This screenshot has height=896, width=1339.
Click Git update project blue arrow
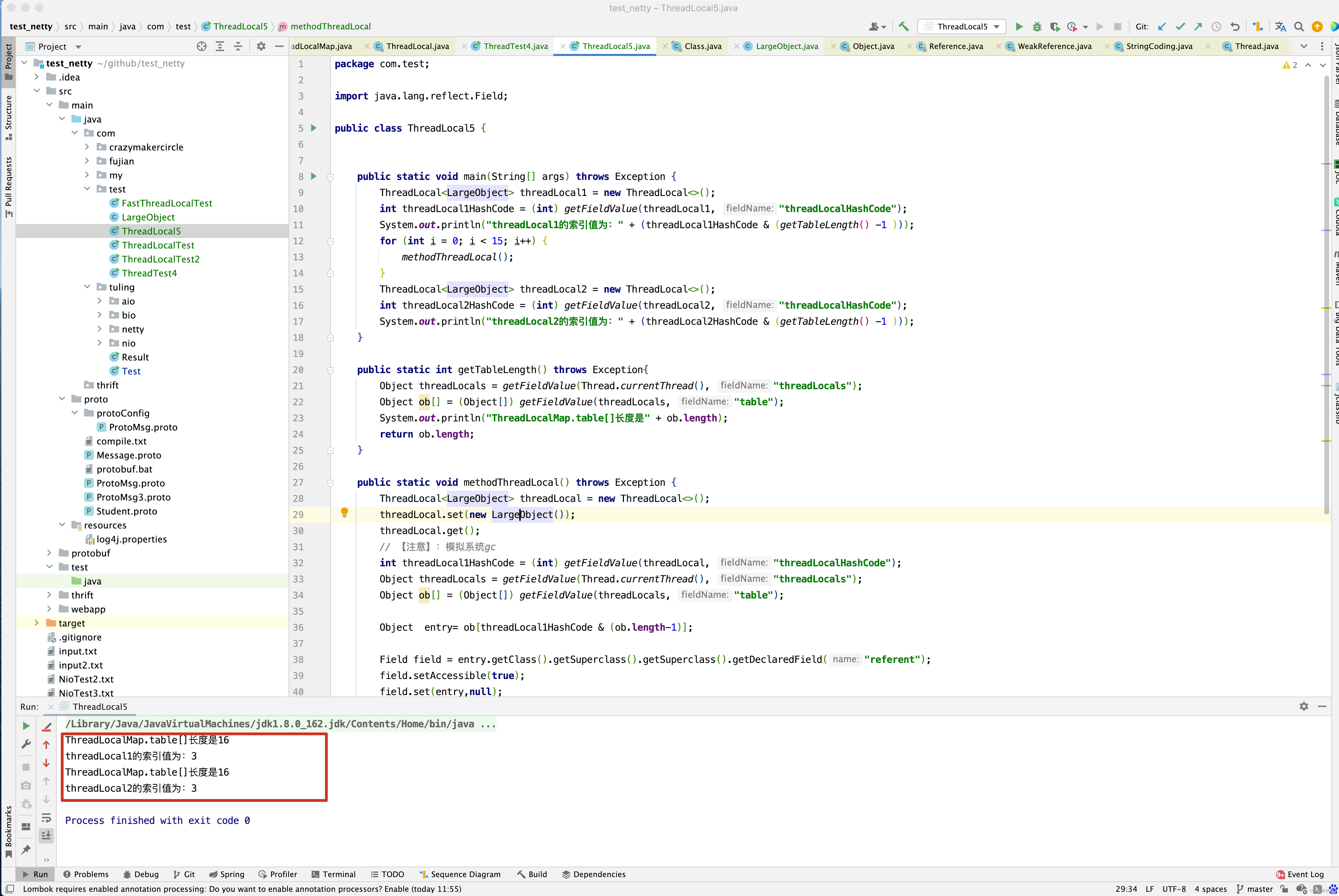1161,26
